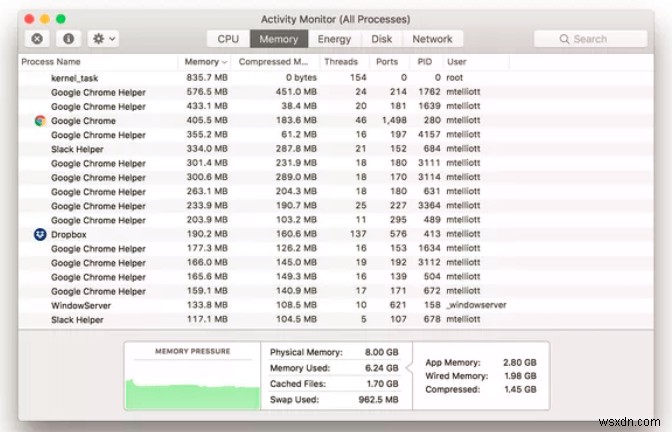Select Google Chrome Helper using 576.5 MB

(x=336, y=92)
